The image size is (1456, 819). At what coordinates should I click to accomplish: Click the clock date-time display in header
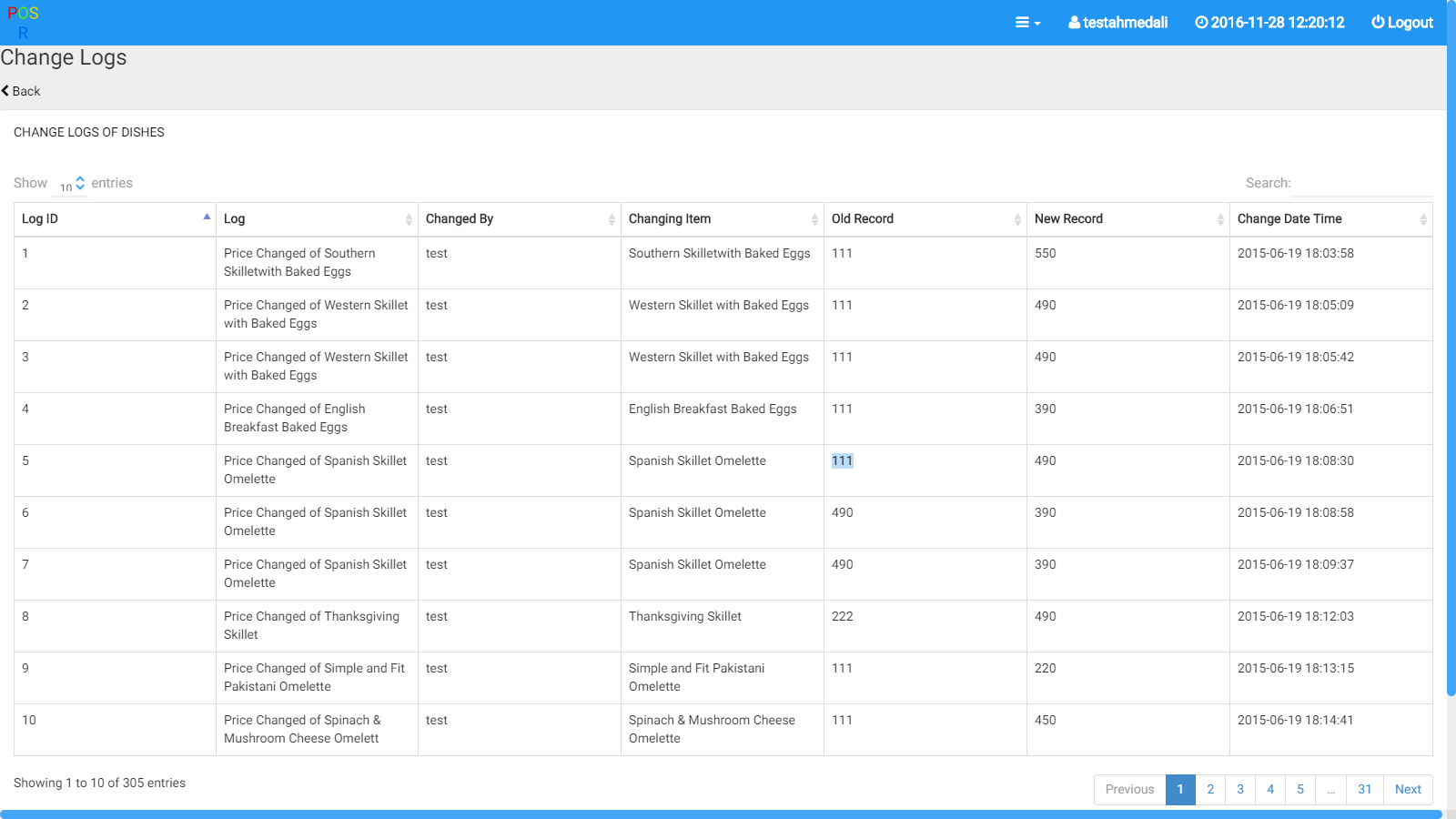(x=1269, y=23)
